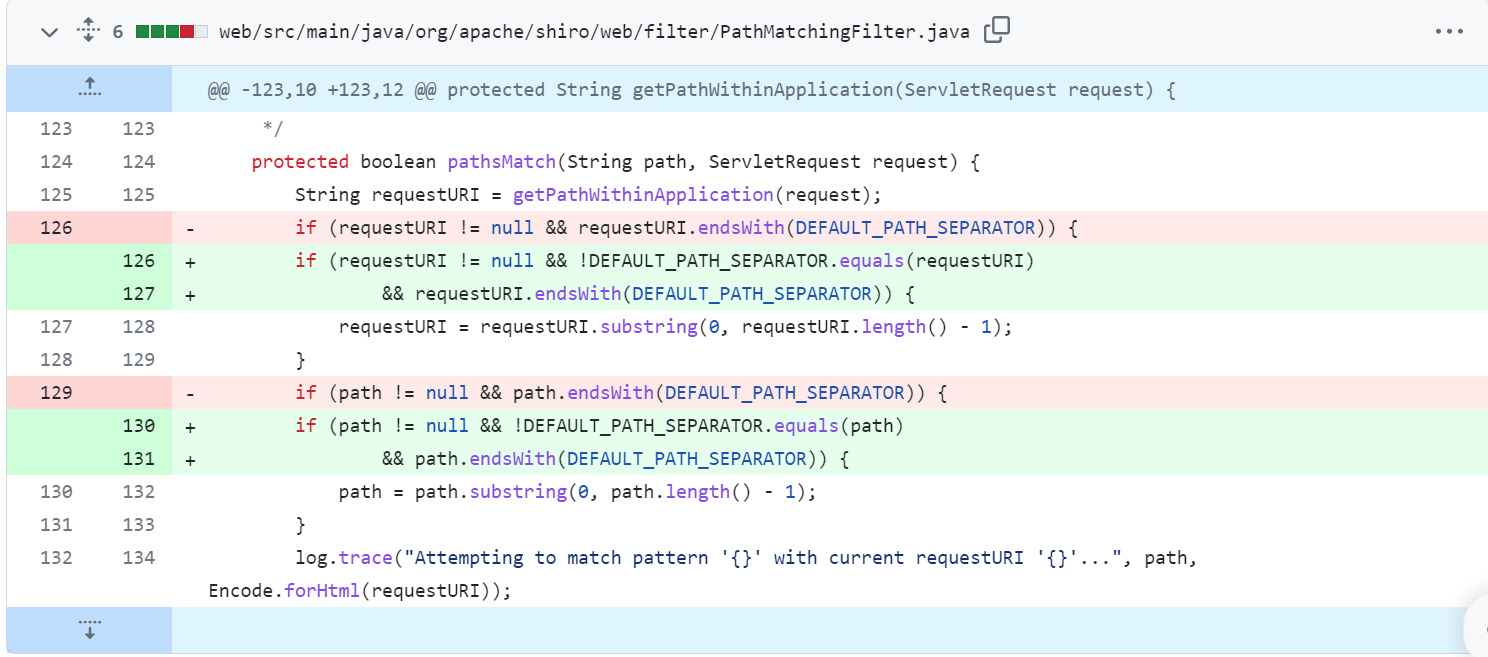
Task: Click the plus marker on added line 130
Action: pos(190,426)
